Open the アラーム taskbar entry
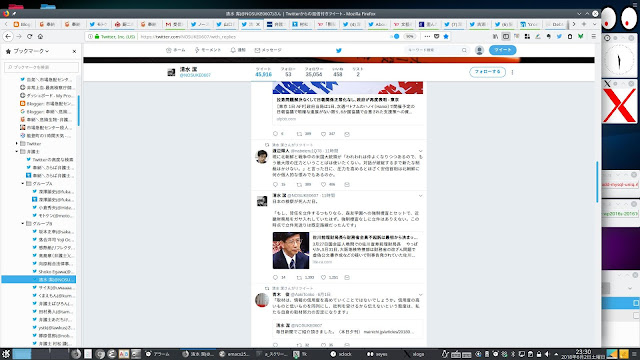This screenshot has width=640, height=360. [x=158, y=354]
